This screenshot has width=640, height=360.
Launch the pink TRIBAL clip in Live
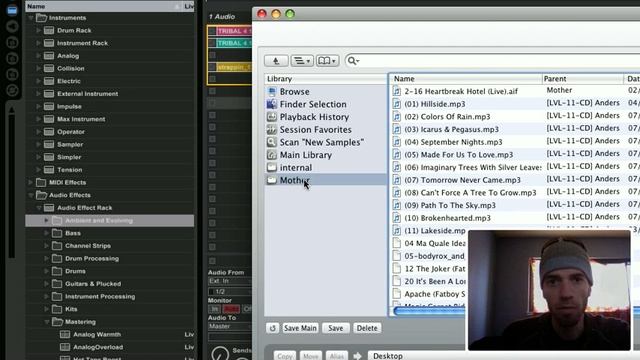[x=212, y=31]
